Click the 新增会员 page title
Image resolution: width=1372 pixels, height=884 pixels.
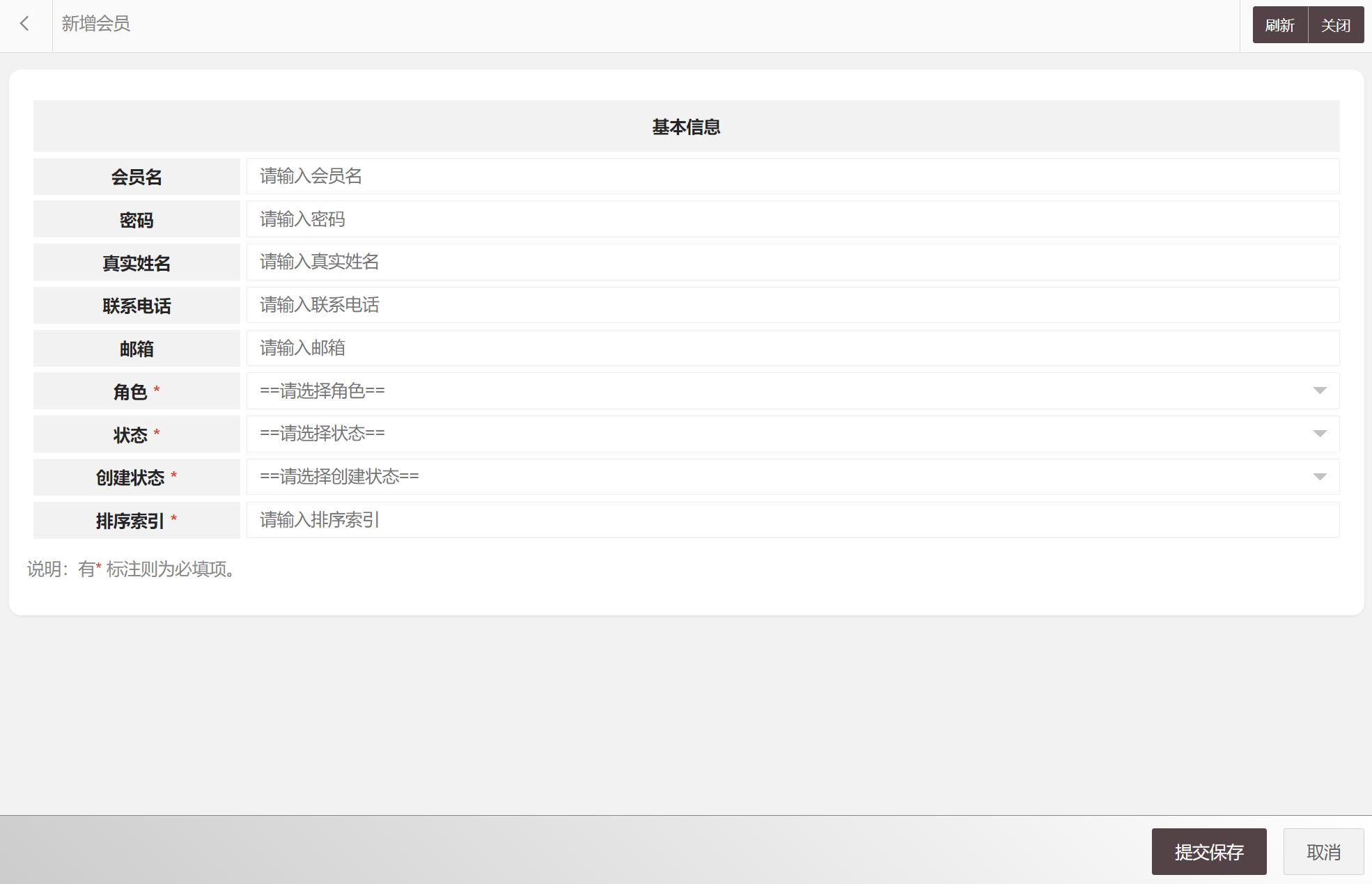pyautogui.click(x=95, y=24)
